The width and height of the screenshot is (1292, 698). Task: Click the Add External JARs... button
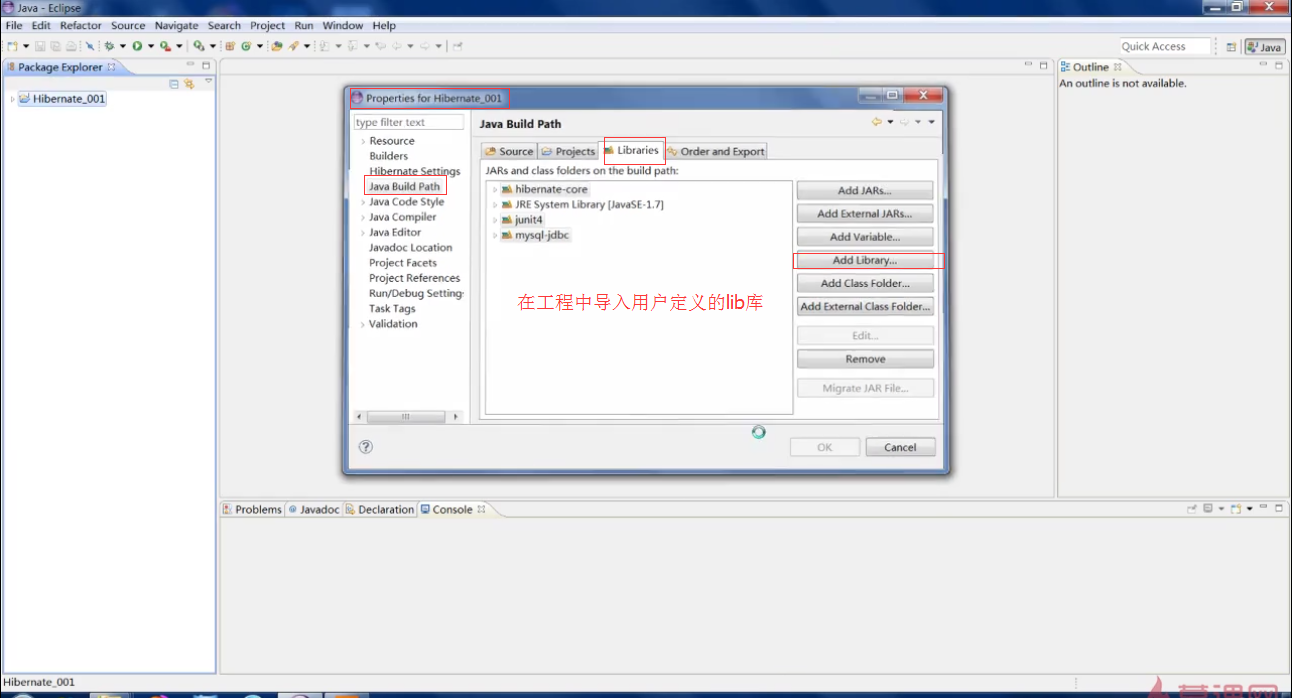[865, 213]
